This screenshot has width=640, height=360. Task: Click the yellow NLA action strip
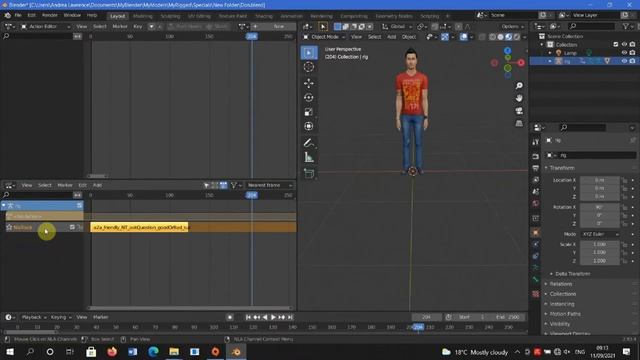139,227
